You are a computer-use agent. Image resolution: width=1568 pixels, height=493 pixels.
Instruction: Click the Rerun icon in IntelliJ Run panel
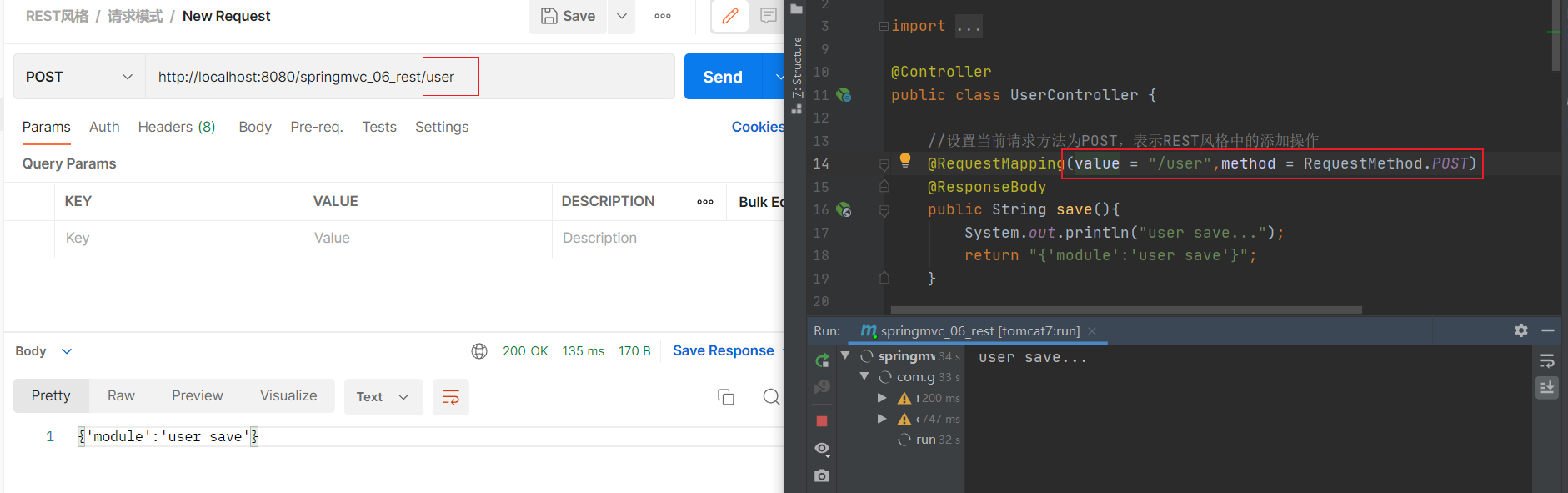pos(822,360)
